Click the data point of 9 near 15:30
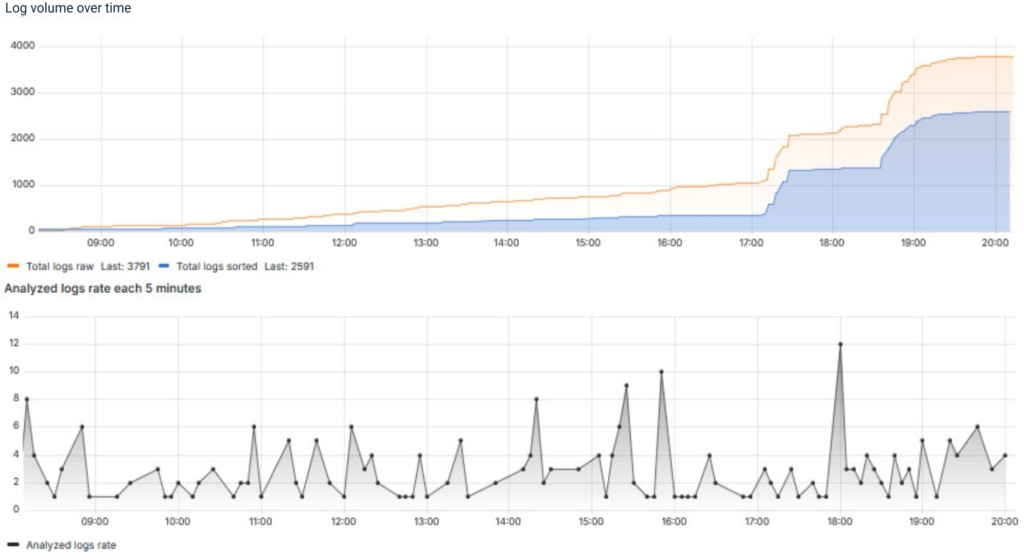1024x560 pixels. (626, 385)
